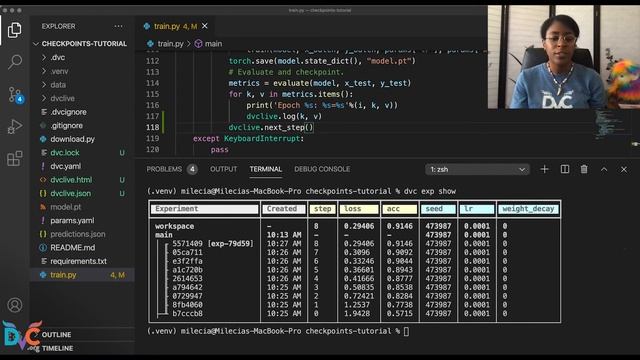
Task: Select the train.py editor tab
Action: pos(176,26)
